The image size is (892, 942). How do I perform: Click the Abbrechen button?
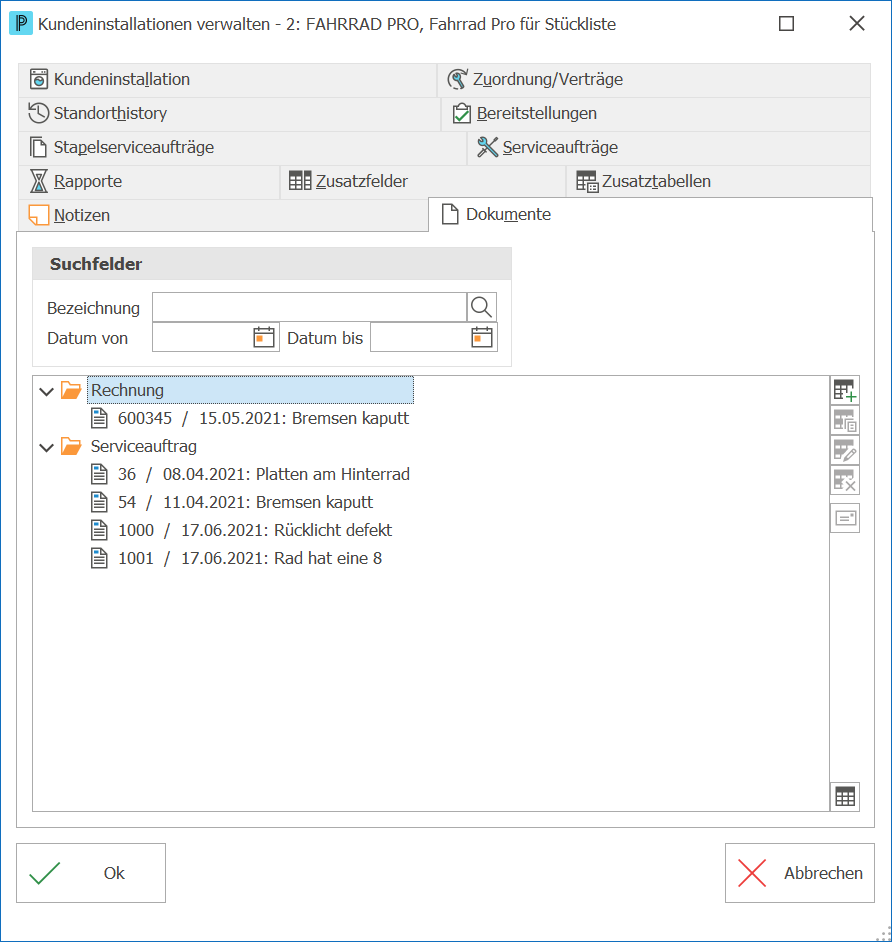tap(799, 873)
